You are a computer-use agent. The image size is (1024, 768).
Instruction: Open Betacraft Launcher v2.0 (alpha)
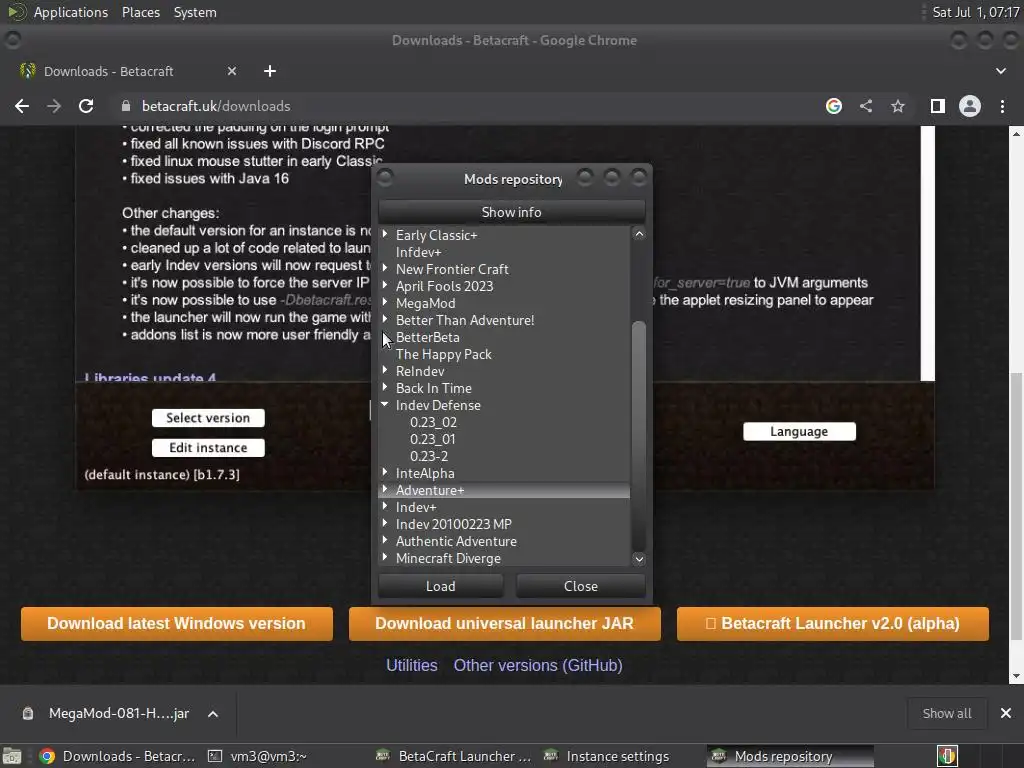(x=833, y=623)
